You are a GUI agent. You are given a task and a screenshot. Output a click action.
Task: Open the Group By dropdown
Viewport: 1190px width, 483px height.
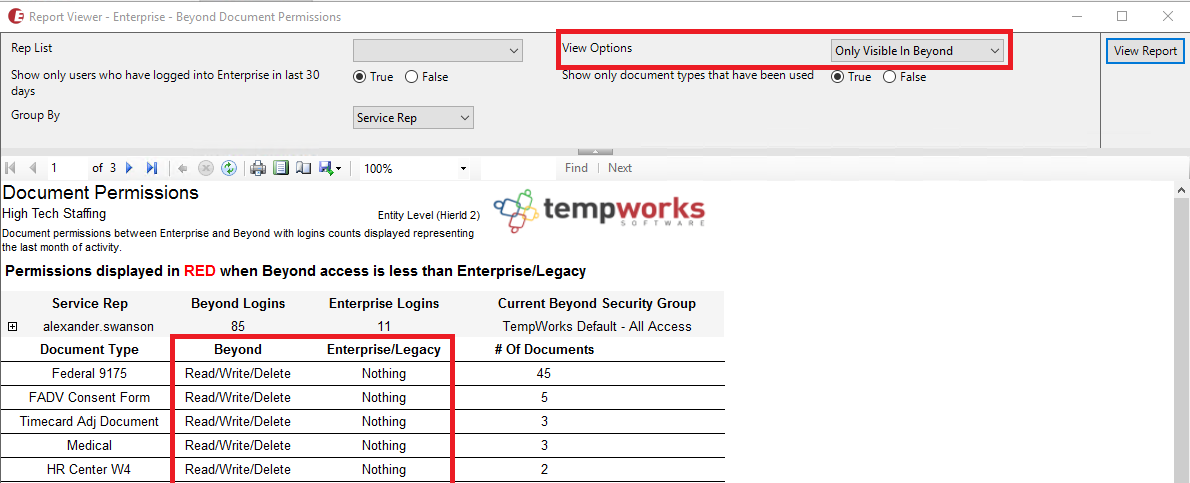pyautogui.click(x=413, y=118)
